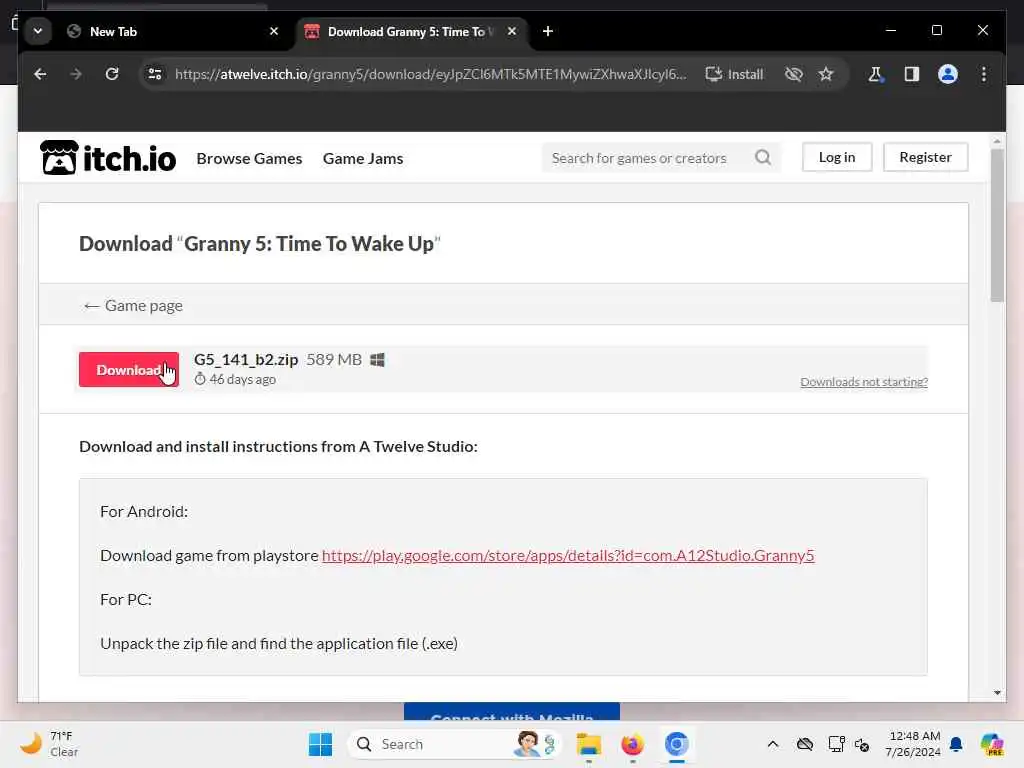The height and width of the screenshot is (768, 1024).
Task: Click the crossed-out eye tracking protection icon
Action: (793, 74)
